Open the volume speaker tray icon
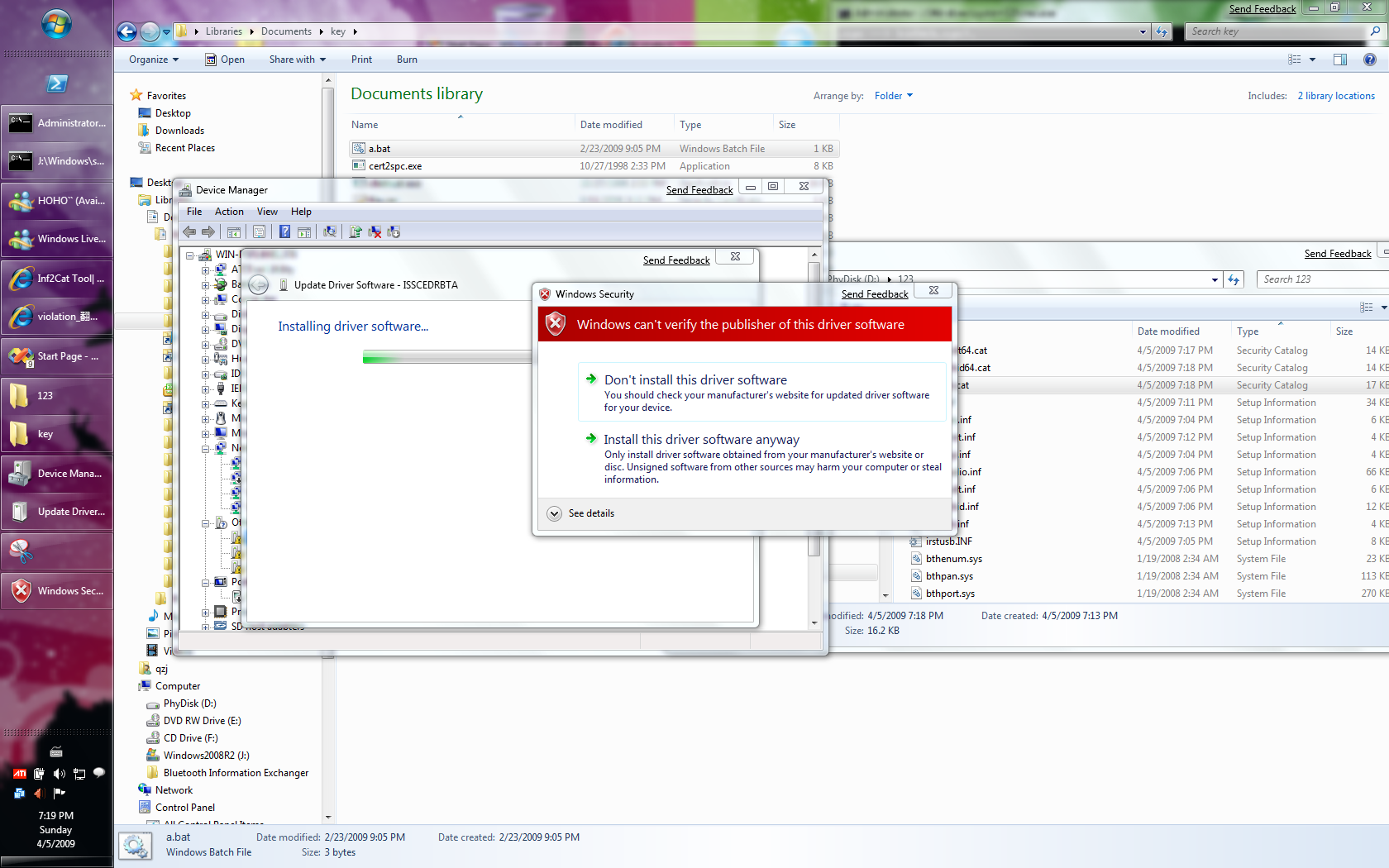Image resolution: width=1389 pixels, height=868 pixels. point(59,774)
